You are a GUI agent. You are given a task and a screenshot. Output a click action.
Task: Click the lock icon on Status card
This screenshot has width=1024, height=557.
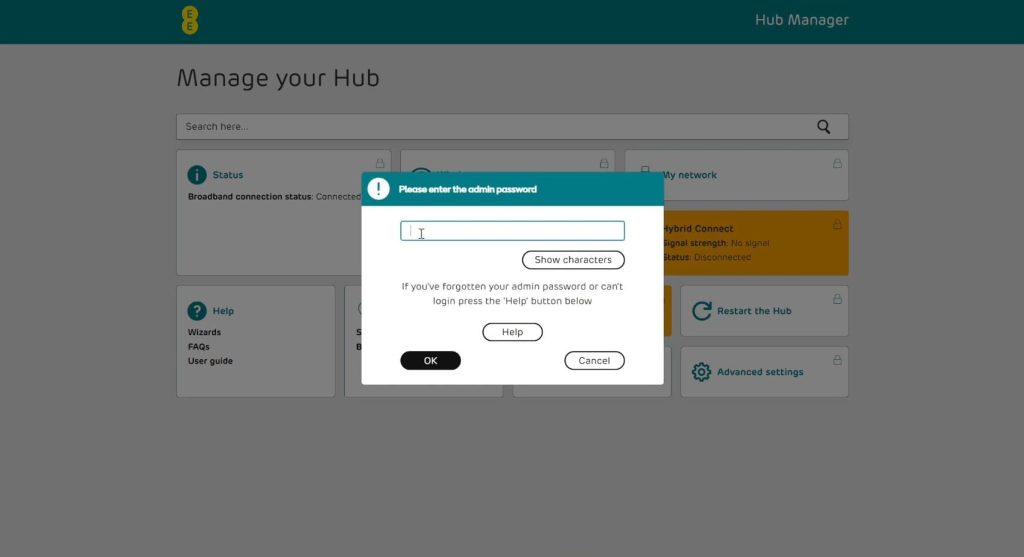(x=379, y=163)
